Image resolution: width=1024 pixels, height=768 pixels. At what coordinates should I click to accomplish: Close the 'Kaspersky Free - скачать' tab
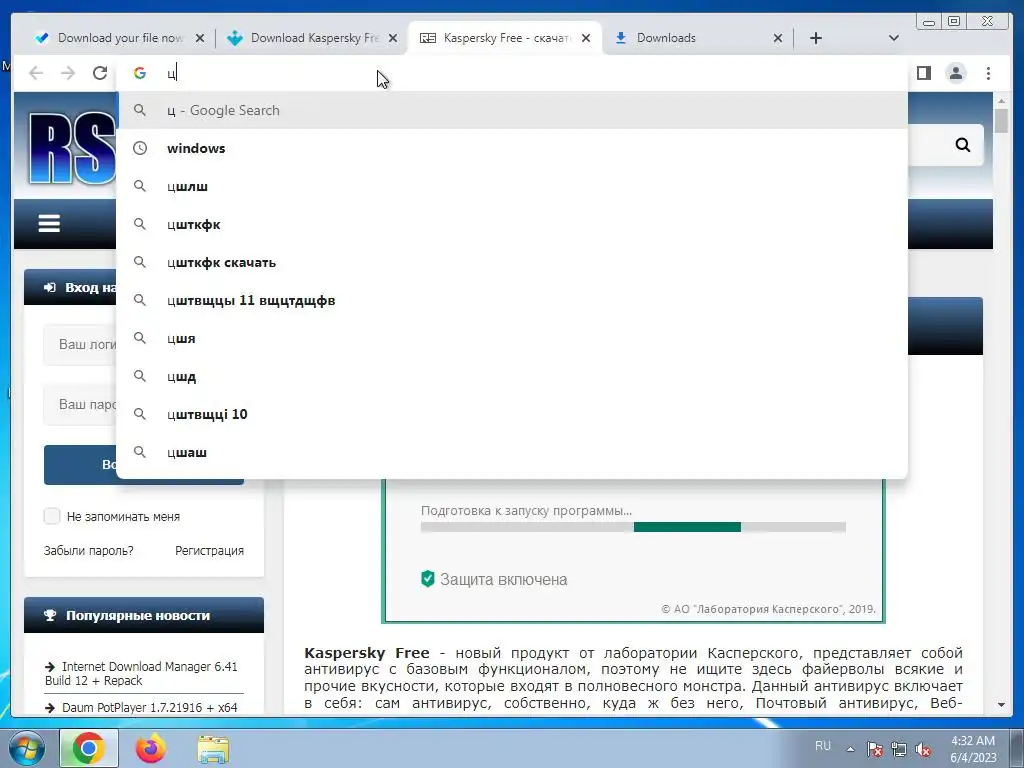point(586,39)
